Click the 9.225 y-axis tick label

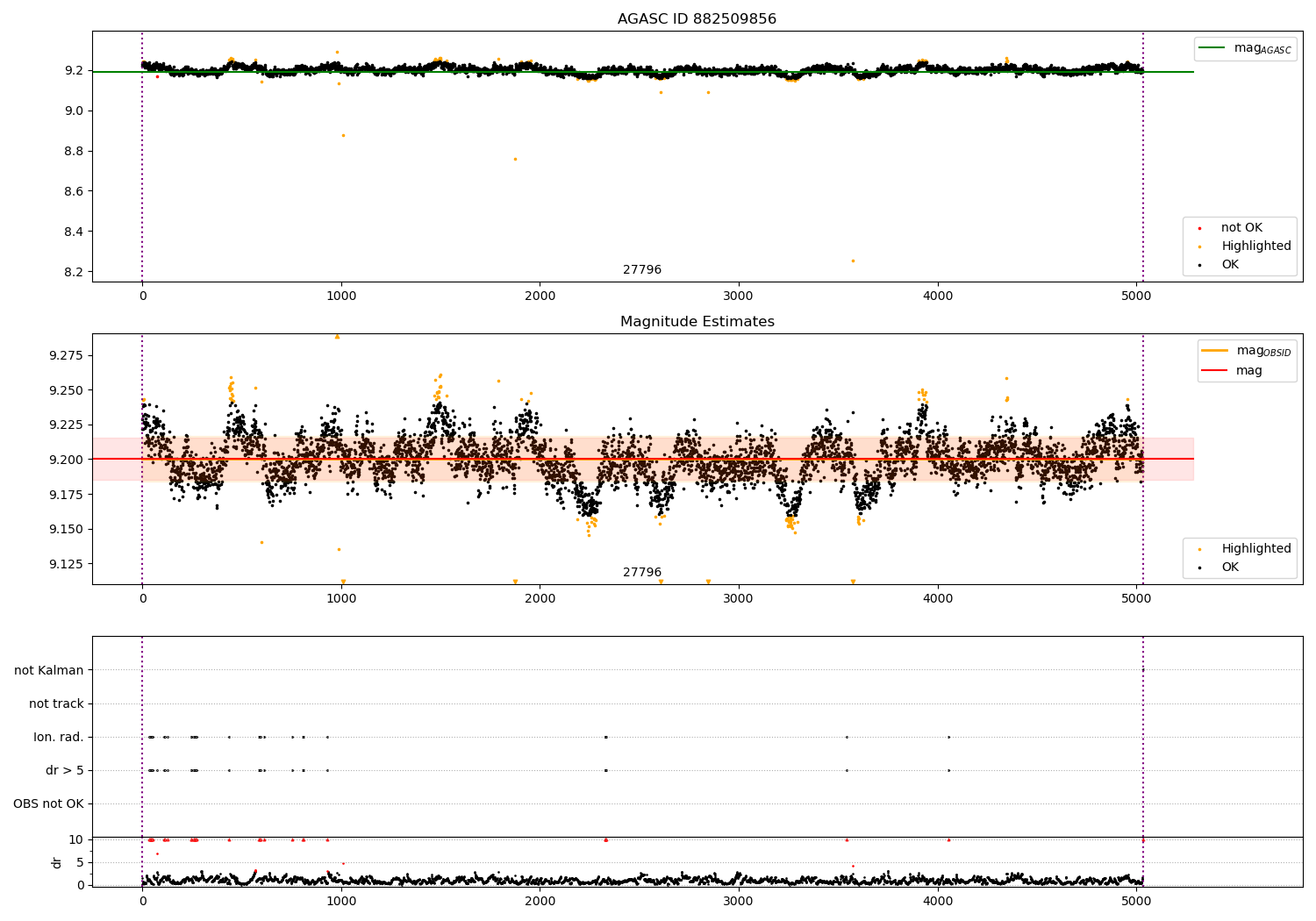point(66,425)
